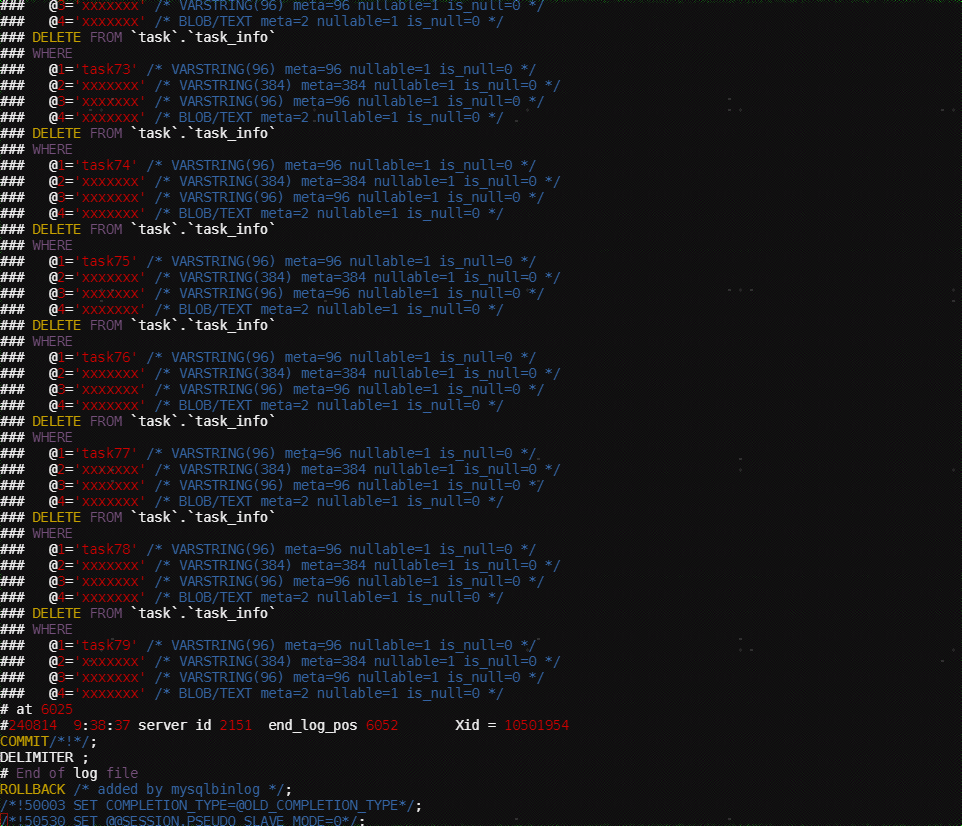Click the time 9:38:37
Screen dimensions: 962x826
(101, 725)
